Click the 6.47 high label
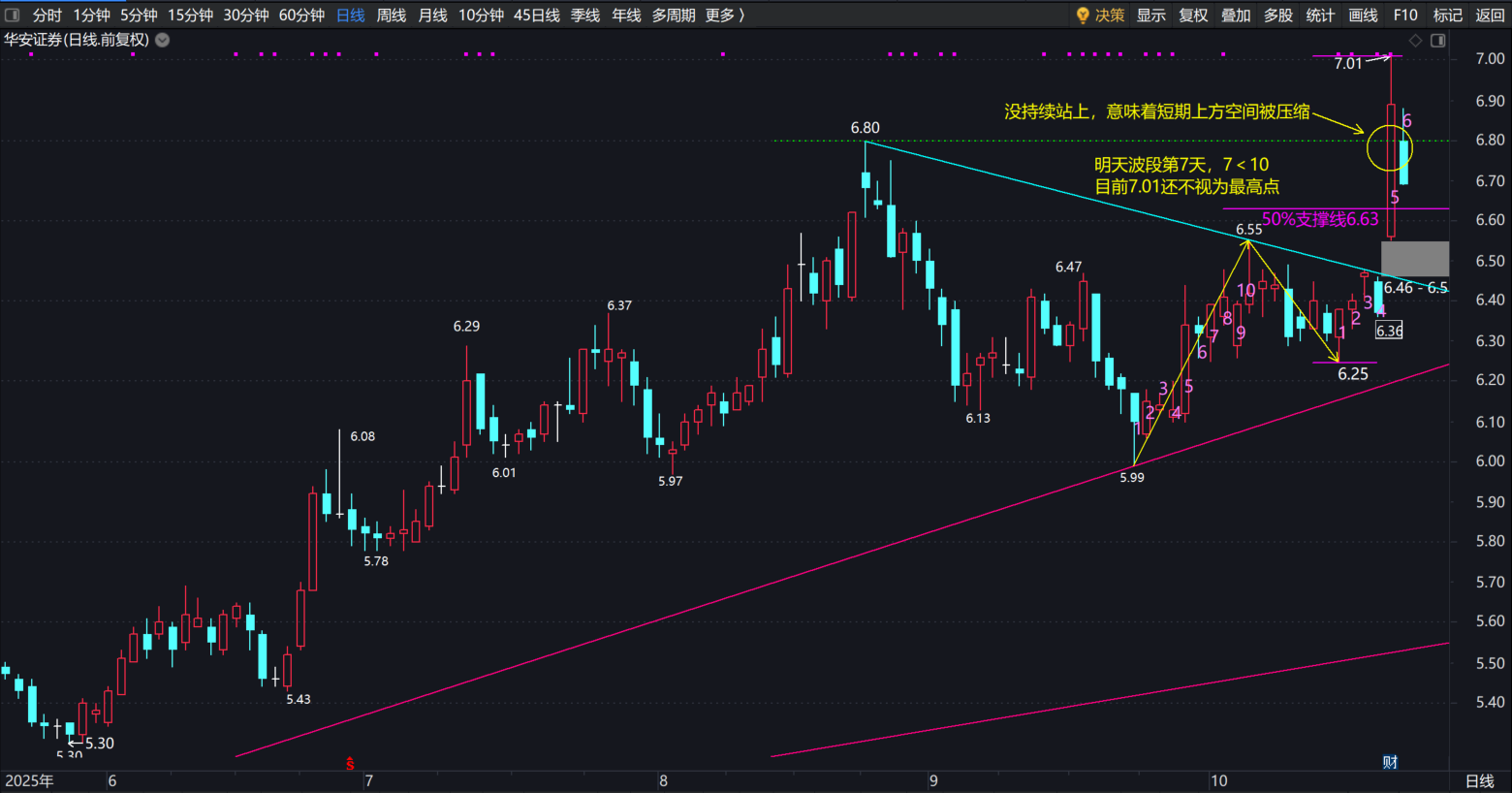Image resolution: width=1512 pixels, height=793 pixels. [x=1069, y=267]
